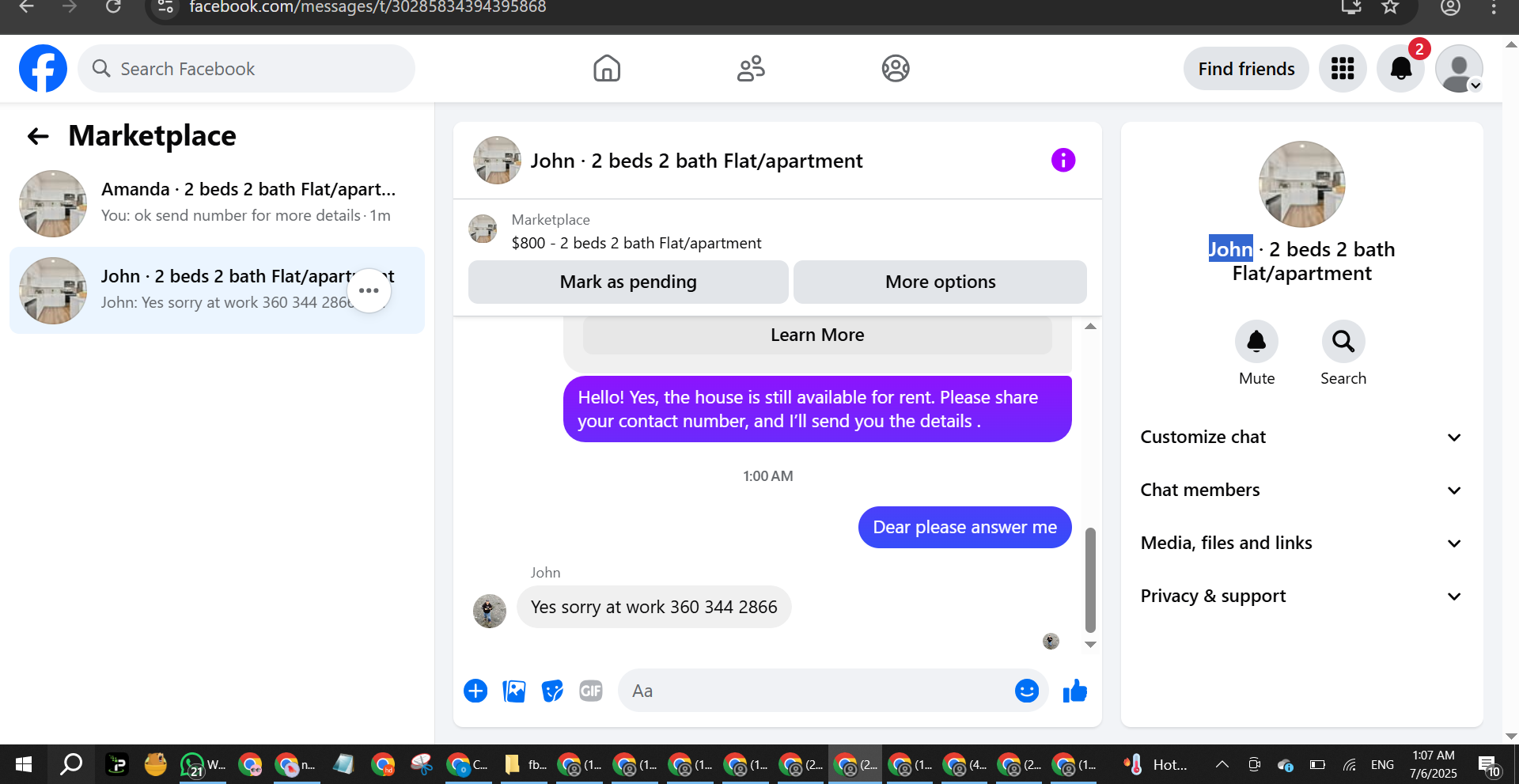Image resolution: width=1519 pixels, height=784 pixels.
Task: Open Windows taskbar search
Action: click(x=71, y=764)
